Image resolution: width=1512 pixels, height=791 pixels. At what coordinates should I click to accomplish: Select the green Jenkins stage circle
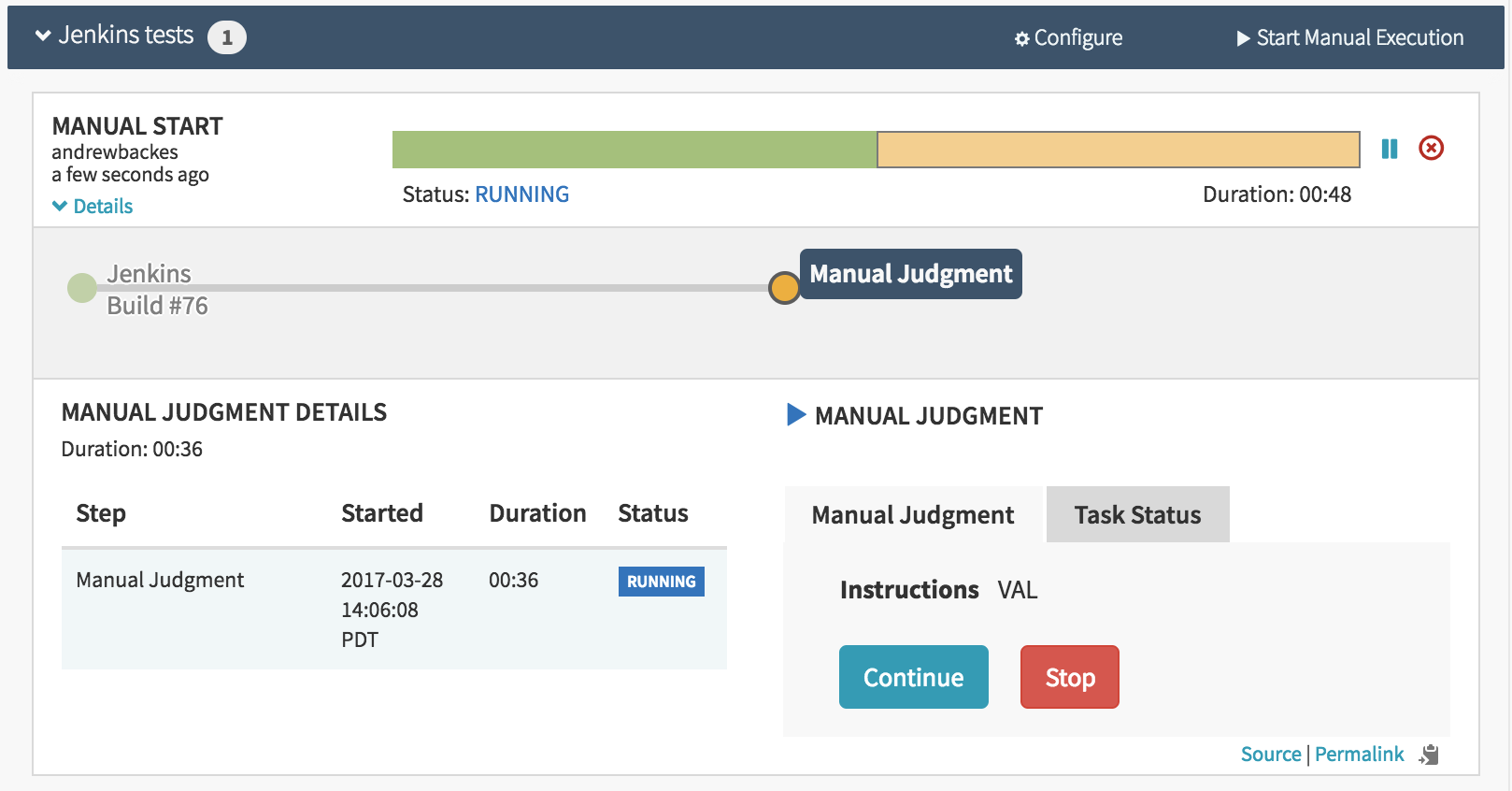click(82, 288)
